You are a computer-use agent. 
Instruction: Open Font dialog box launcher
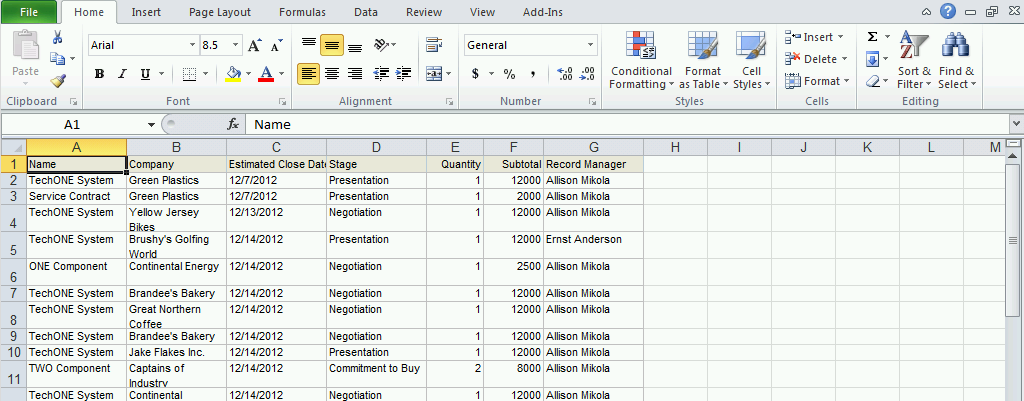[283, 102]
